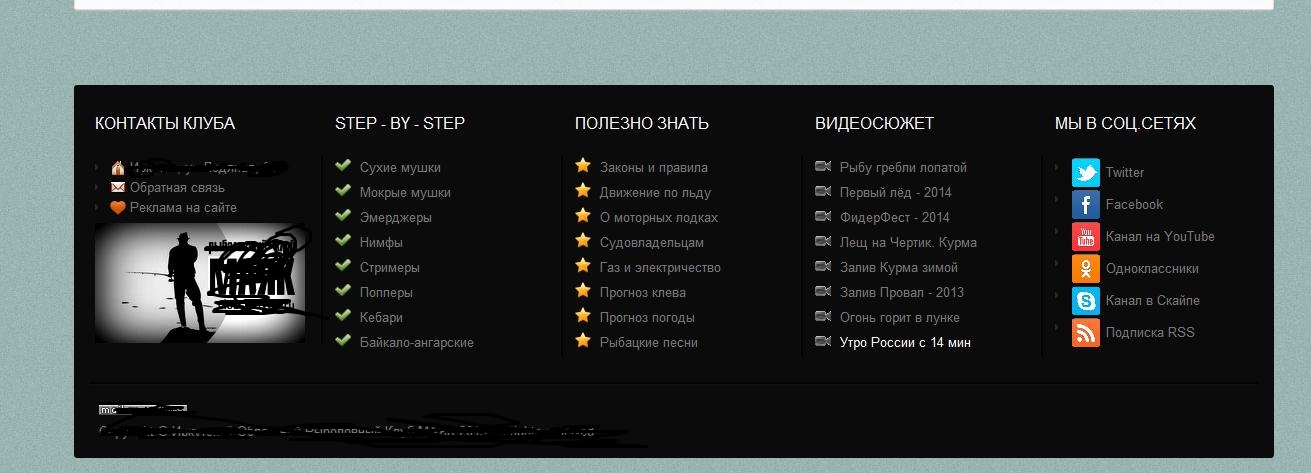Viewport: 1311px width, 473px height.
Task: Open Канал на YouTube text link
Action: tap(1160, 237)
